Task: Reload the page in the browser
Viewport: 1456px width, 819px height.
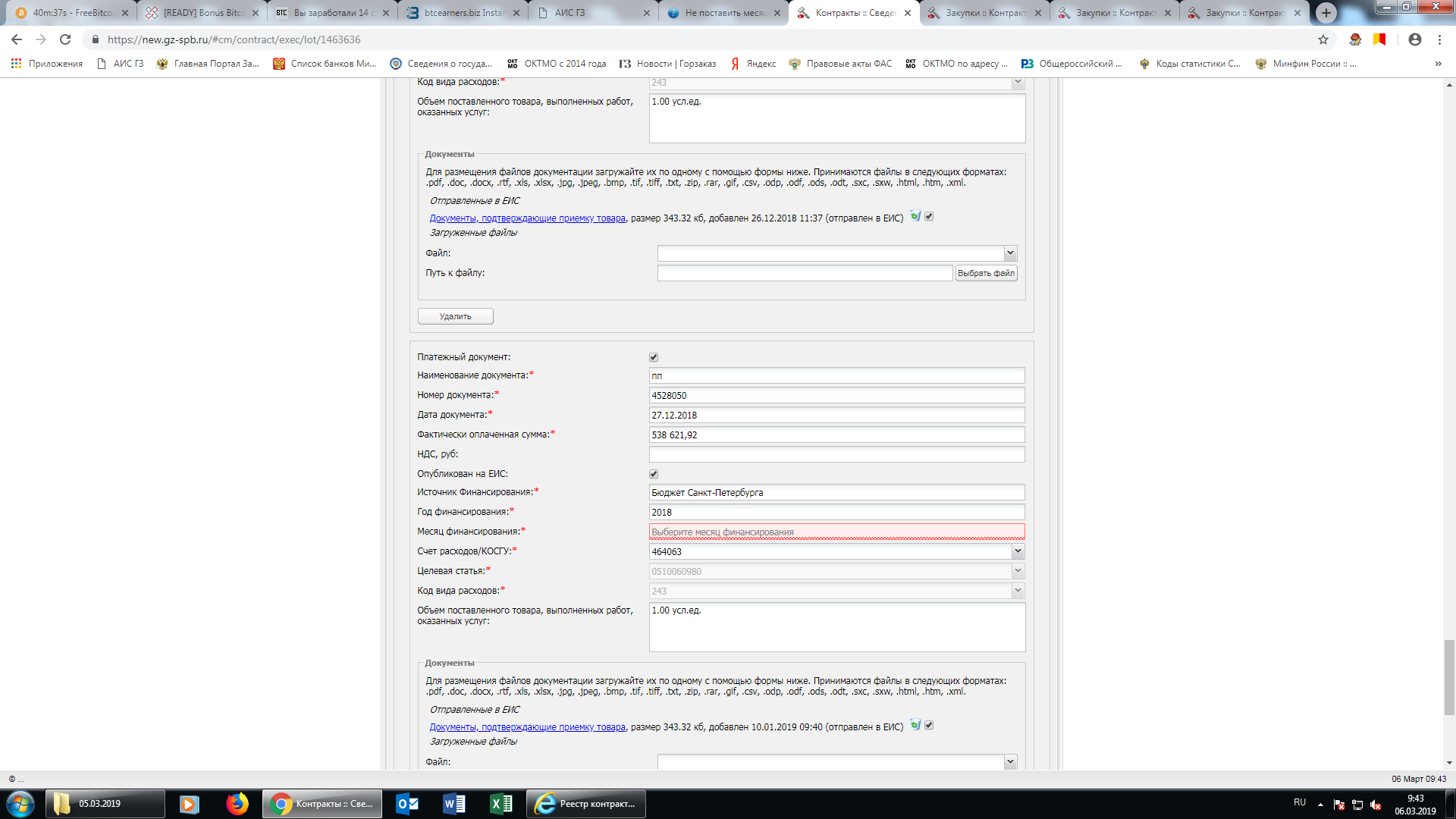Action: [65, 39]
